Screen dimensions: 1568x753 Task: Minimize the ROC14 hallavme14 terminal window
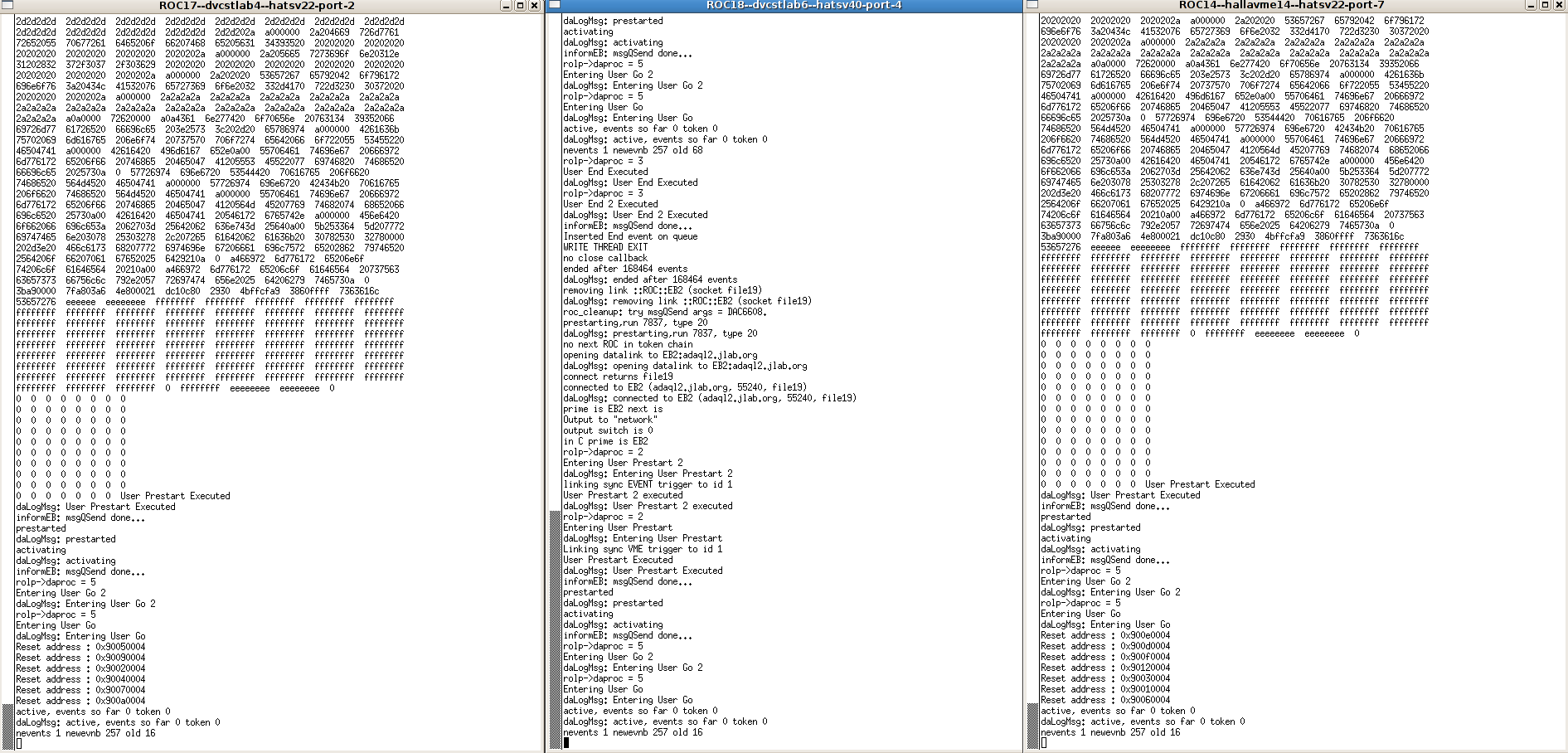[x=1532, y=6]
